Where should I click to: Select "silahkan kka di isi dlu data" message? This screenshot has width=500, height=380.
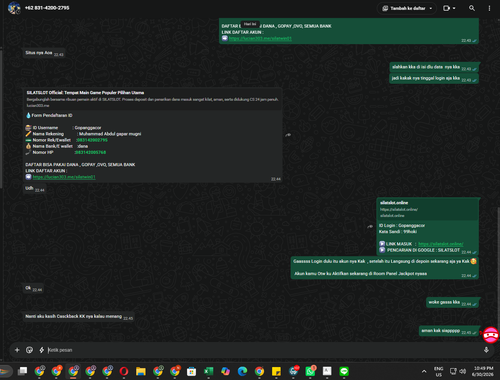pyautogui.click(x=434, y=67)
